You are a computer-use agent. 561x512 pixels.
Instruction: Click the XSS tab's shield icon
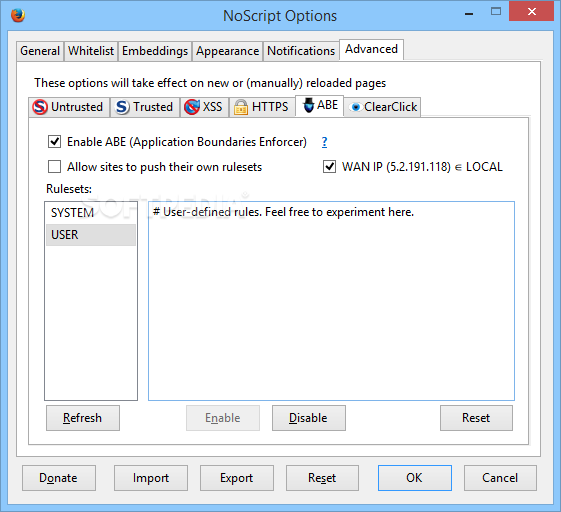click(192, 107)
